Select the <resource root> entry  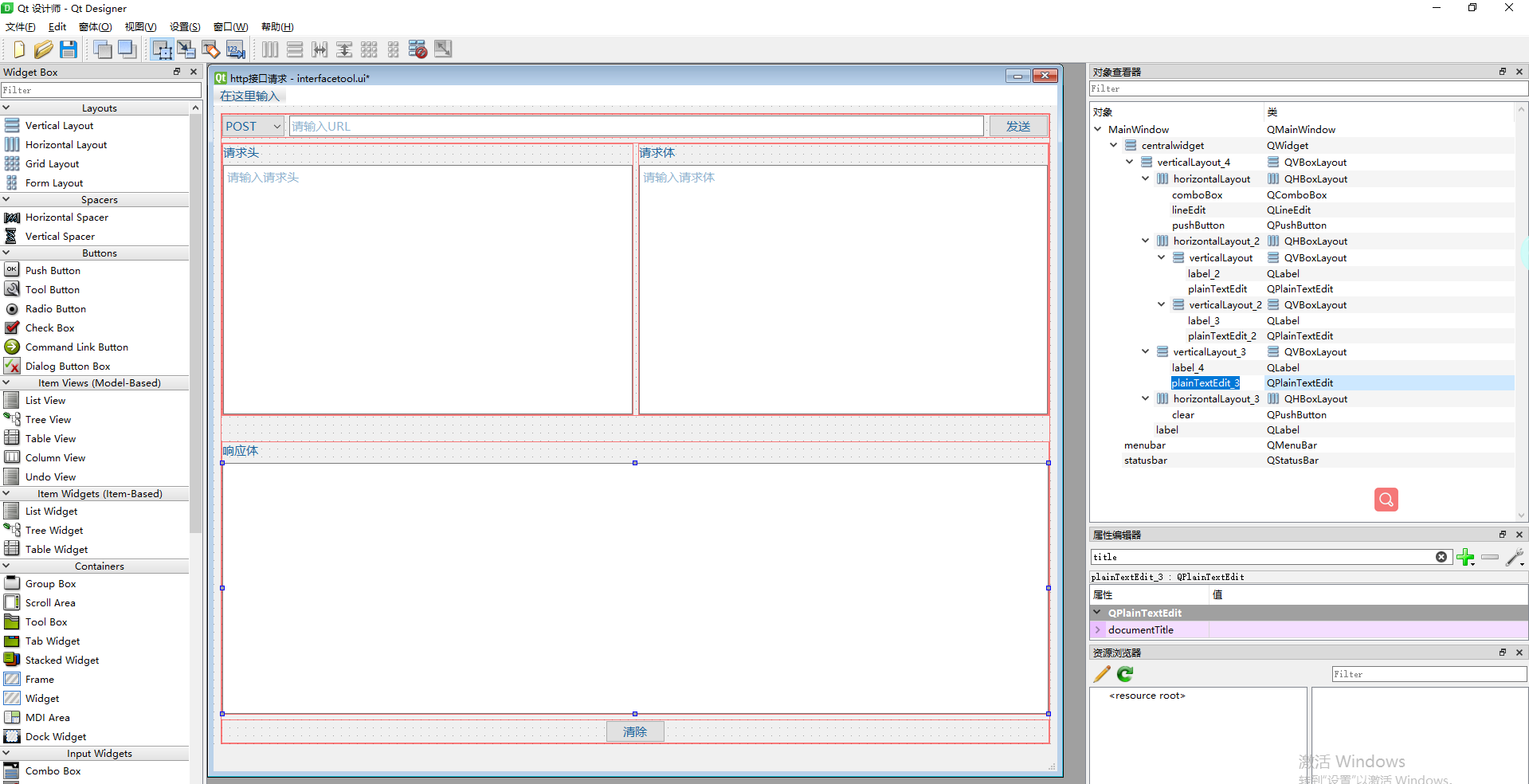1147,696
